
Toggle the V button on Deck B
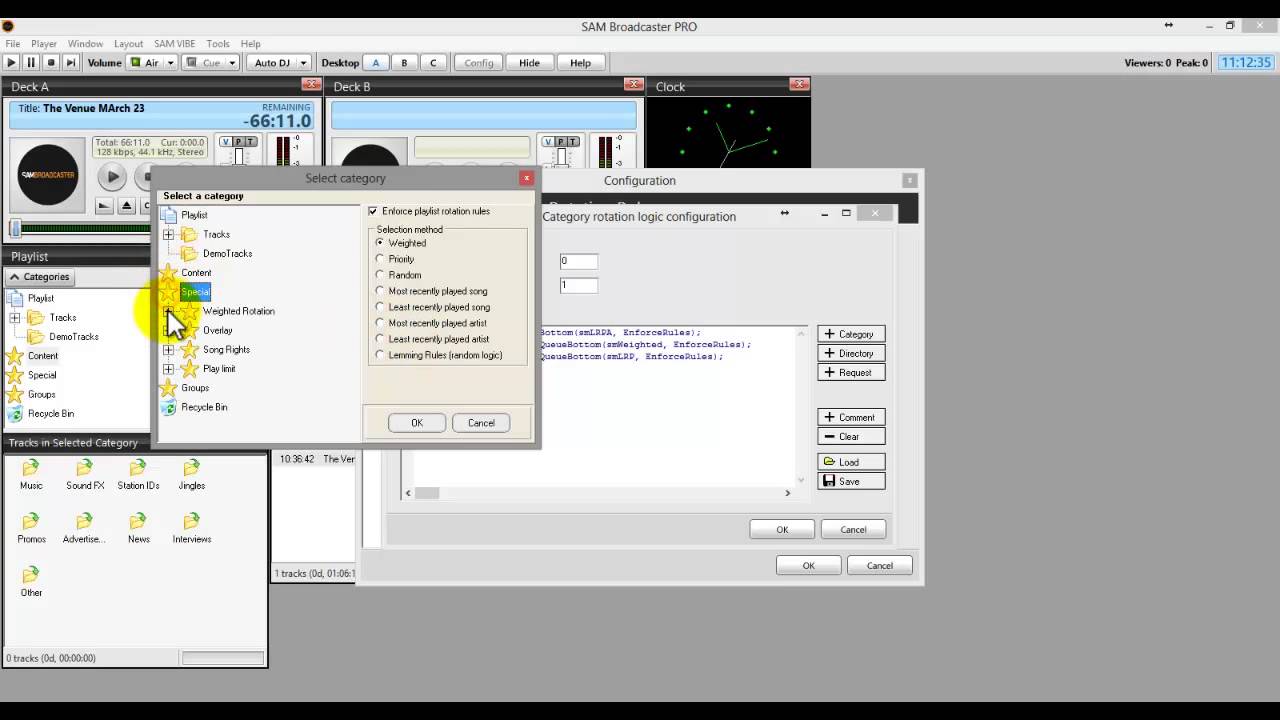click(546, 142)
